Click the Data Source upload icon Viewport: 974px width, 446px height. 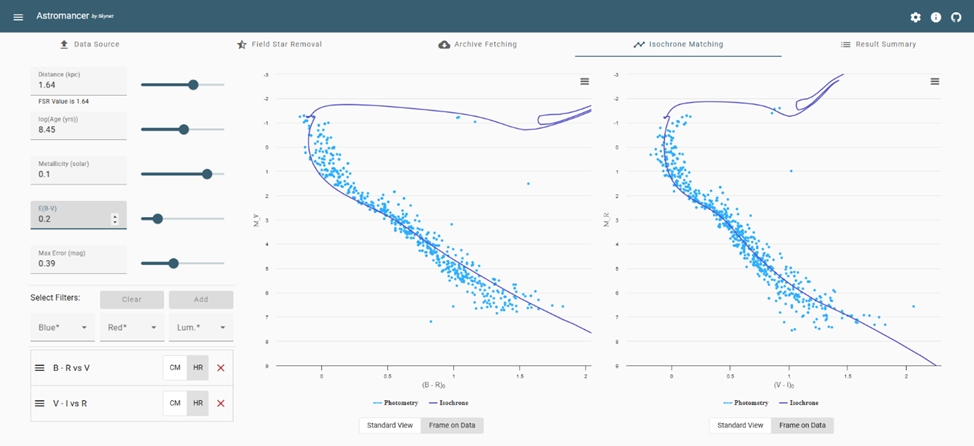click(x=63, y=45)
